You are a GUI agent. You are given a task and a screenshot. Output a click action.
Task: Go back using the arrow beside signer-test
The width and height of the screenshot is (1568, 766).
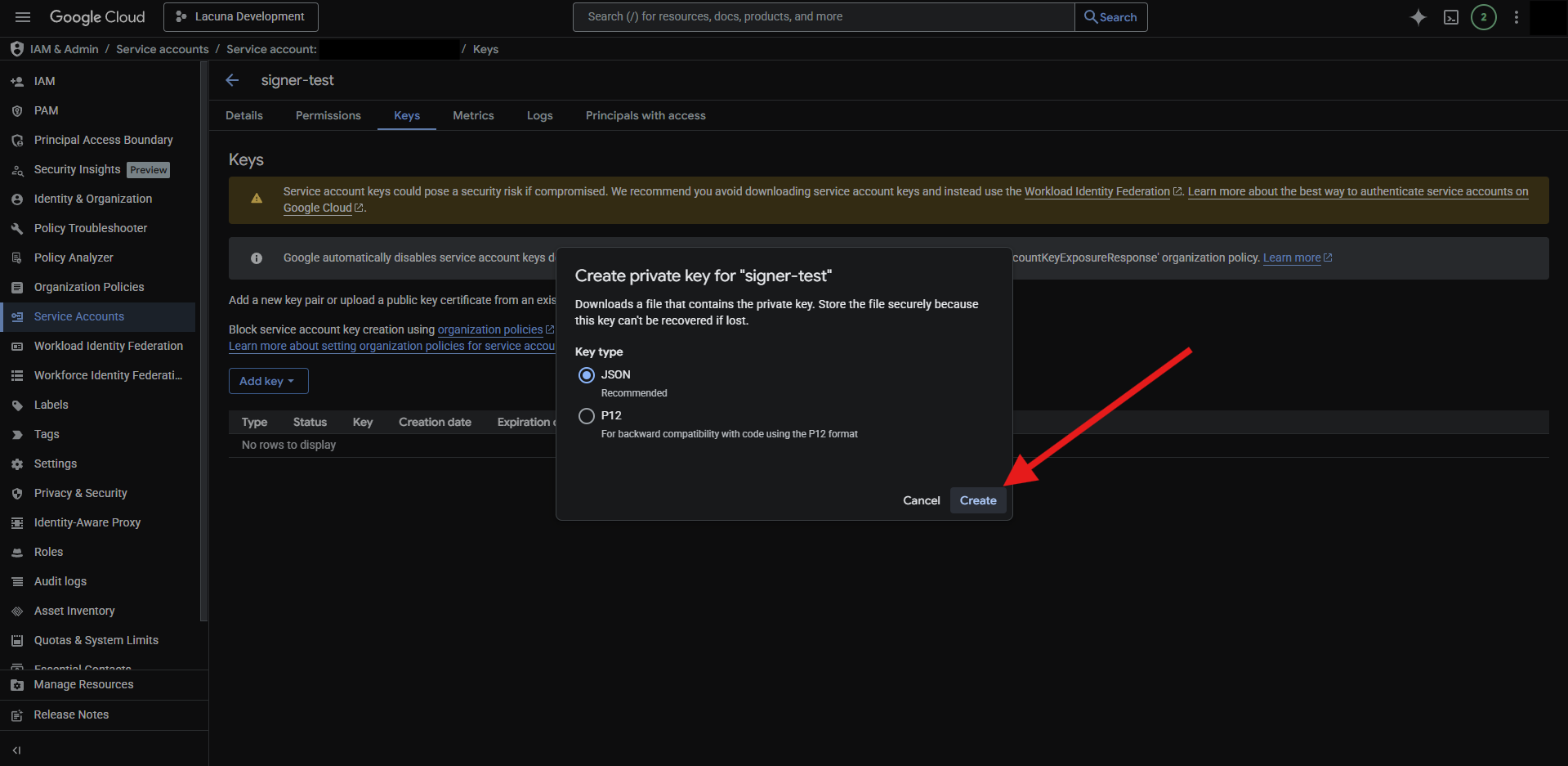[232, 80]
